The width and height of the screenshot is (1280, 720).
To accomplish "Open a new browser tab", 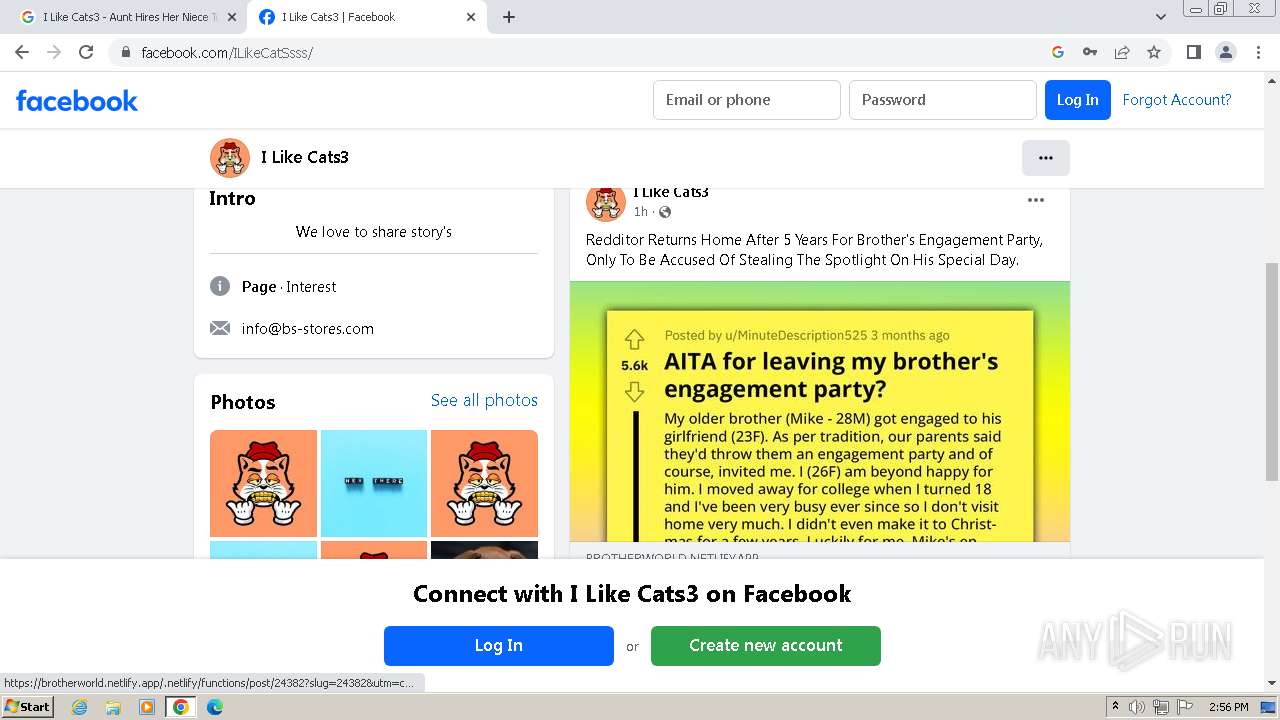I will click(509, 17).
